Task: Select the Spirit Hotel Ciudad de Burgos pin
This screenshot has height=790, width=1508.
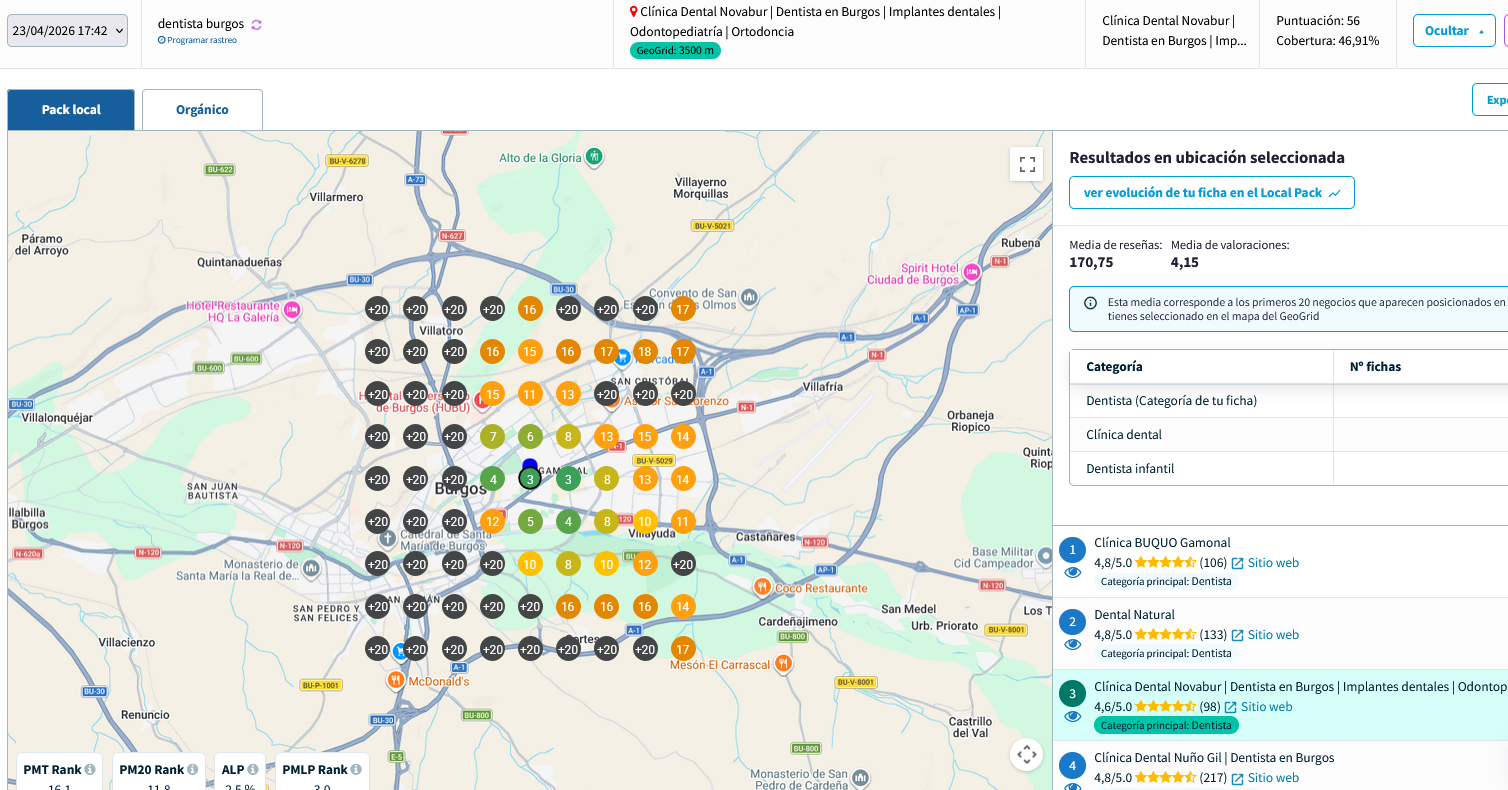Action: coord(971,270)
